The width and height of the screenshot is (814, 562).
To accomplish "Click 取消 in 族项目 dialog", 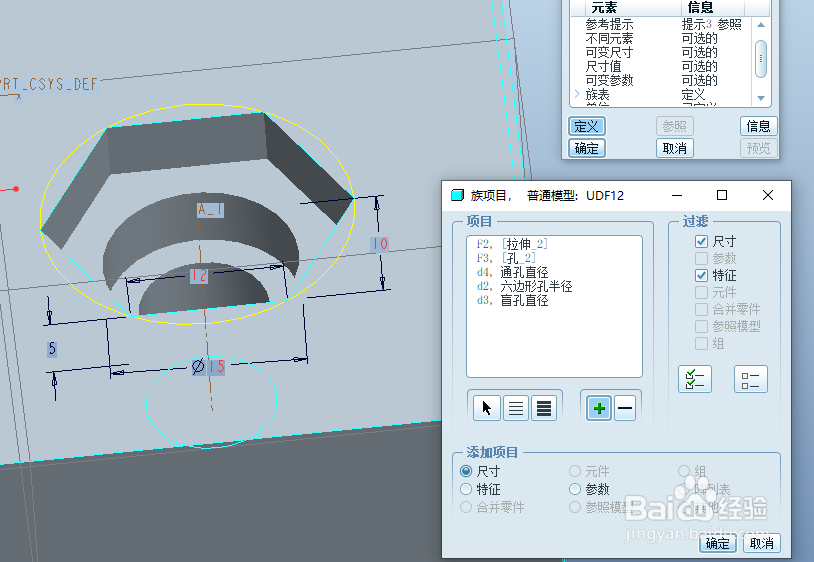I will click(x=762, y=543).
